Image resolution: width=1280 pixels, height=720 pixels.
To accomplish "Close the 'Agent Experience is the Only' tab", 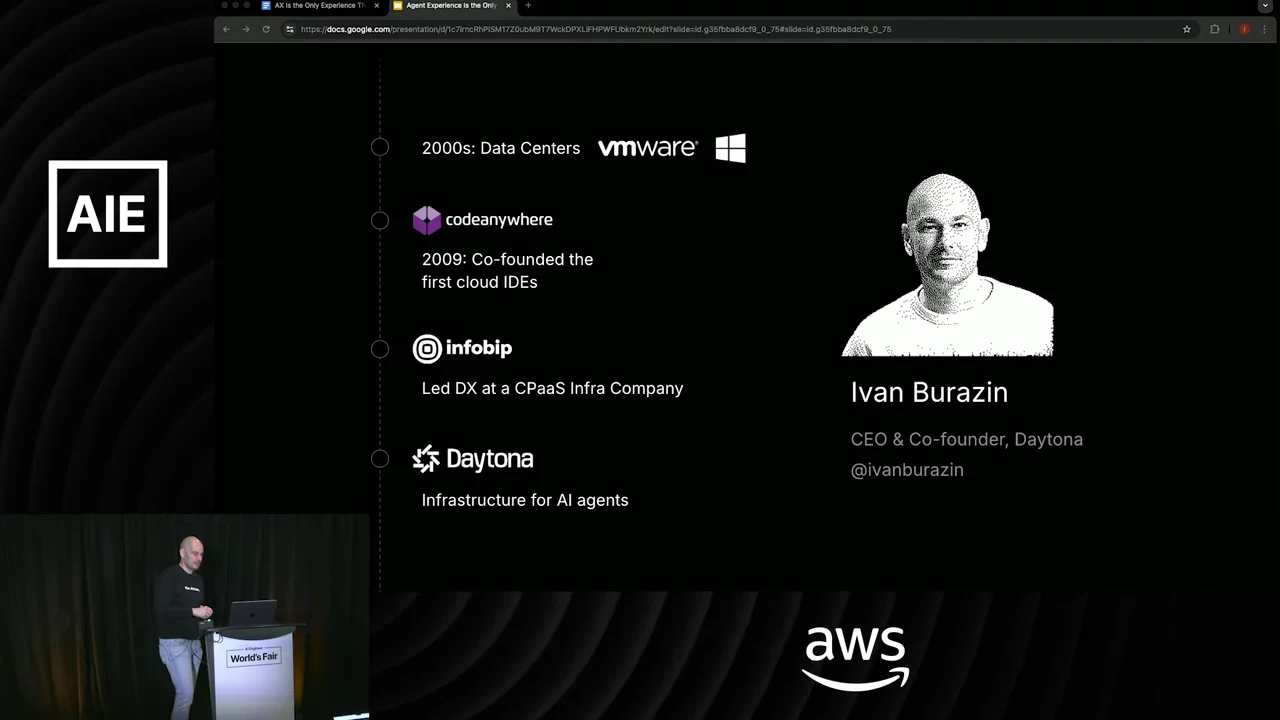I will (508, 6).
